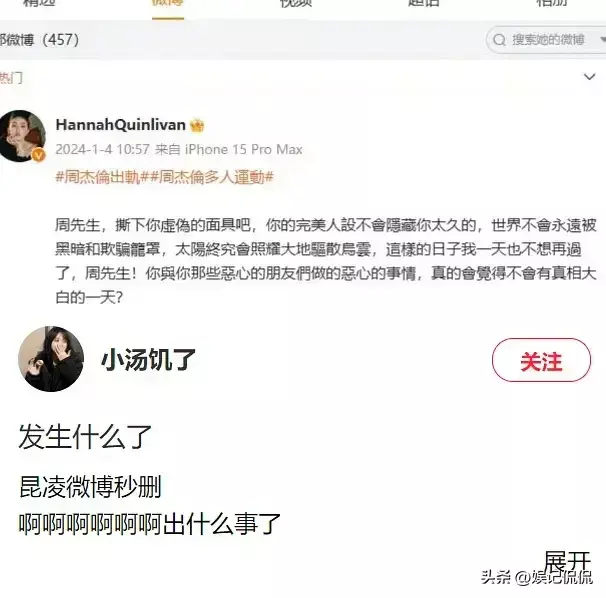Viewport: 606px width, 598px height.
Task: Open HannahQuinlivan's profile avatar
Action: [x=22, y=136]
